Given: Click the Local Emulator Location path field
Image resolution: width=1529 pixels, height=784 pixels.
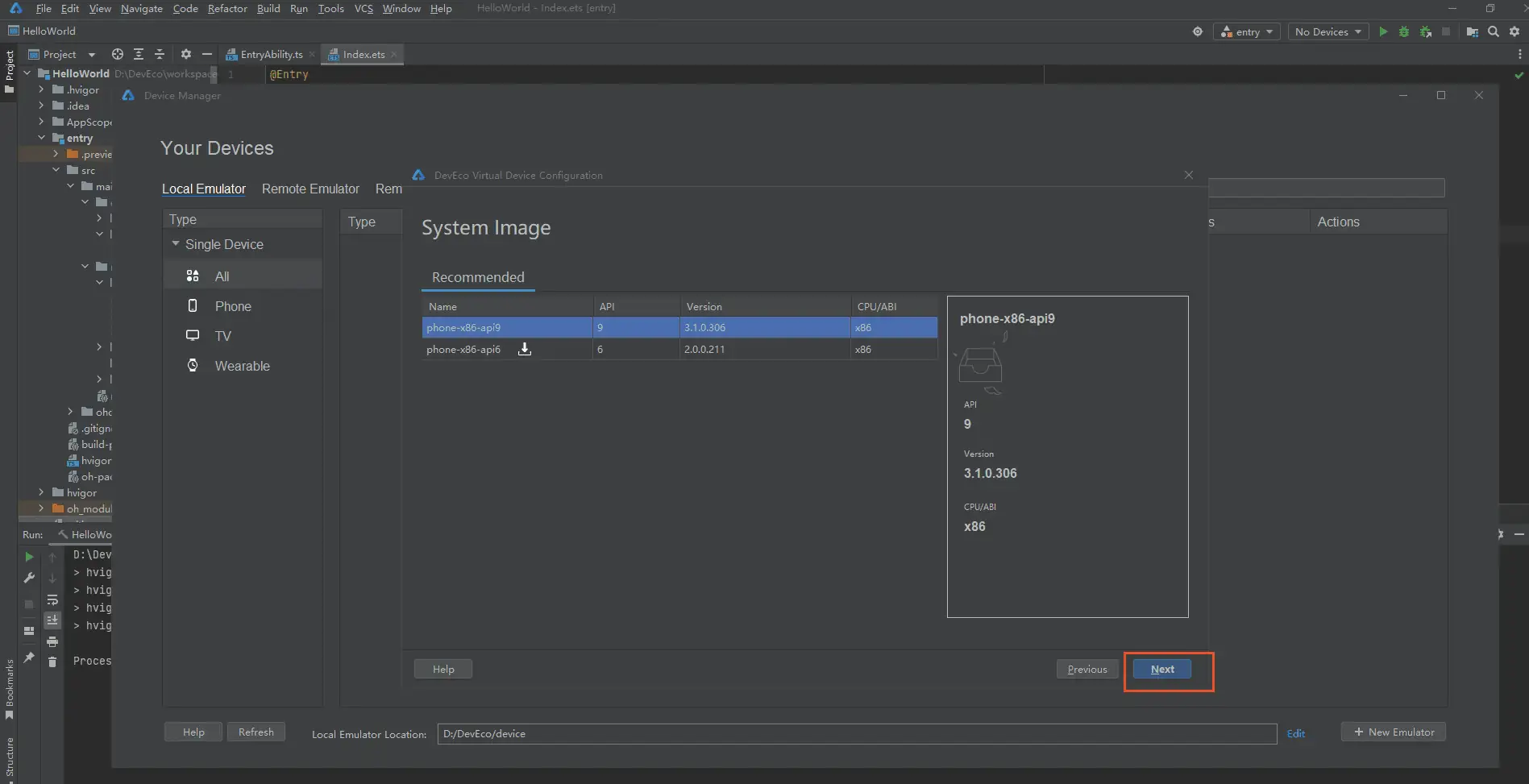Looking at the screenshot, I should click(x=856, y=733).
